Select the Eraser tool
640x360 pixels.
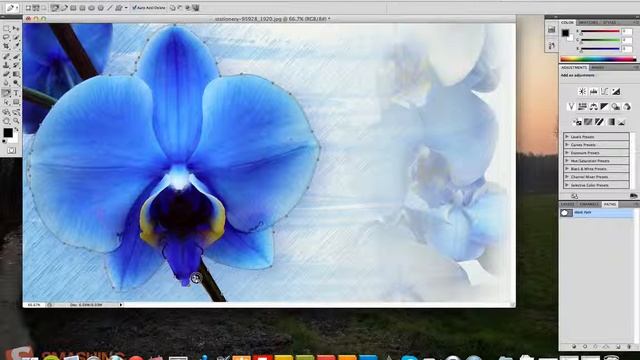(6, 74)
